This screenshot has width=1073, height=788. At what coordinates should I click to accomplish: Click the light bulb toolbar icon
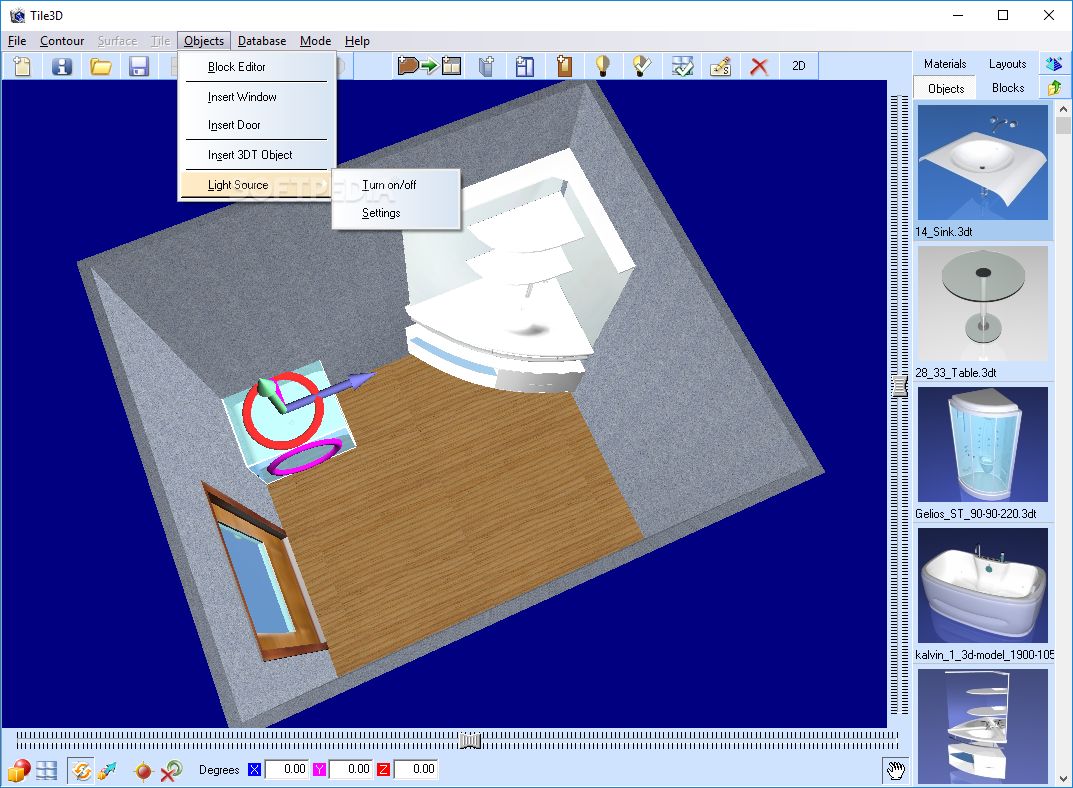click(x=602, y=66)
